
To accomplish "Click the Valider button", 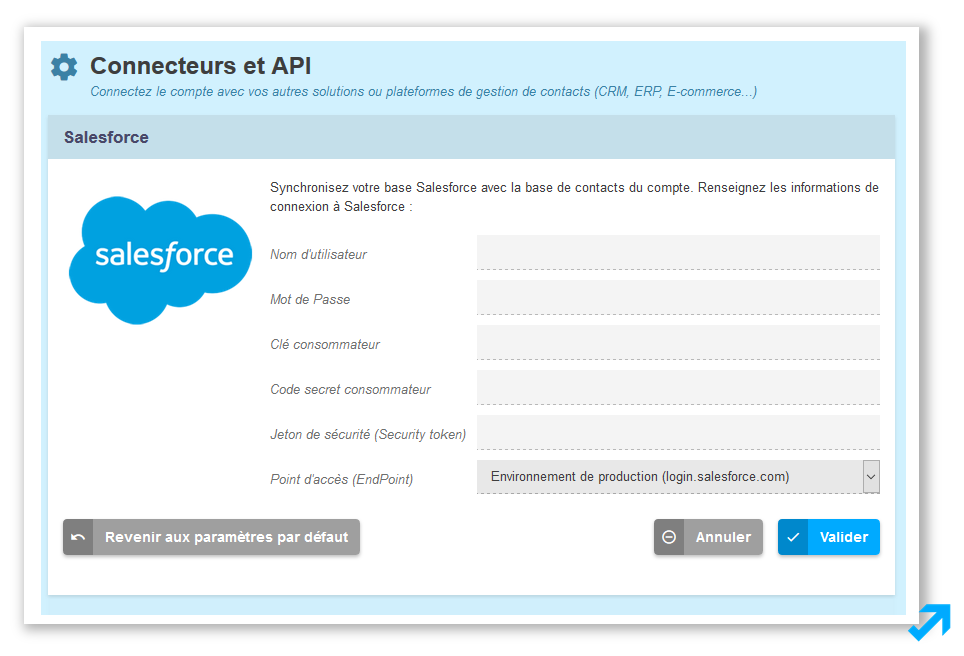I will coord(829,537).
